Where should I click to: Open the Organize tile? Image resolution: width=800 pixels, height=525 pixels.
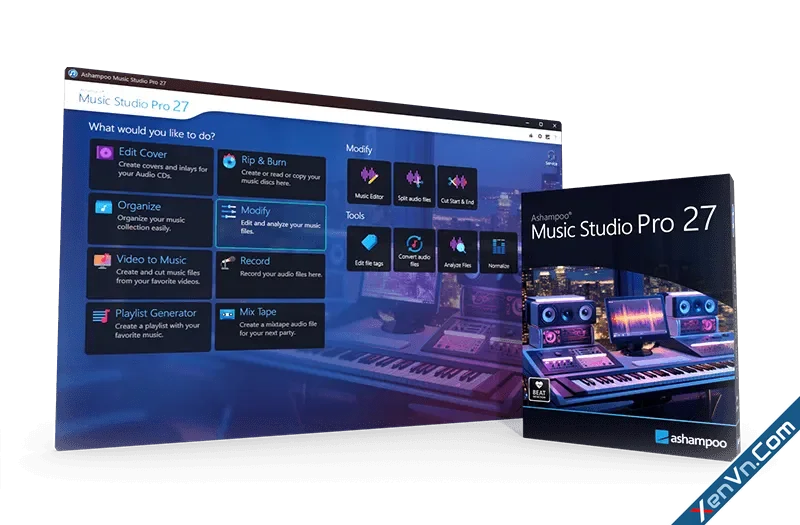pos(151,220)
